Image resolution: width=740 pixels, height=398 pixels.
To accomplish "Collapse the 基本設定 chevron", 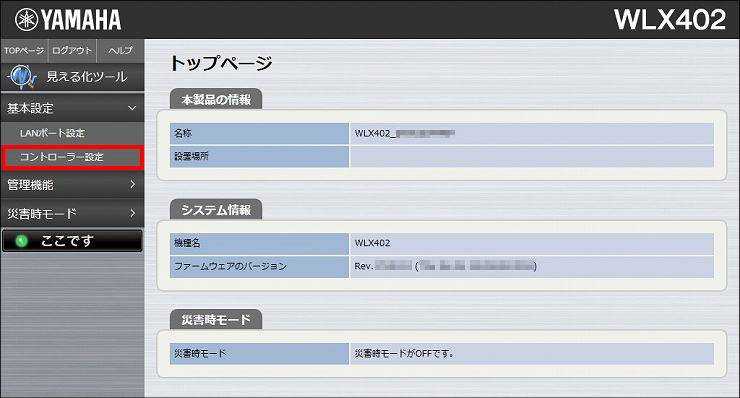I will (x=132, y=108).
